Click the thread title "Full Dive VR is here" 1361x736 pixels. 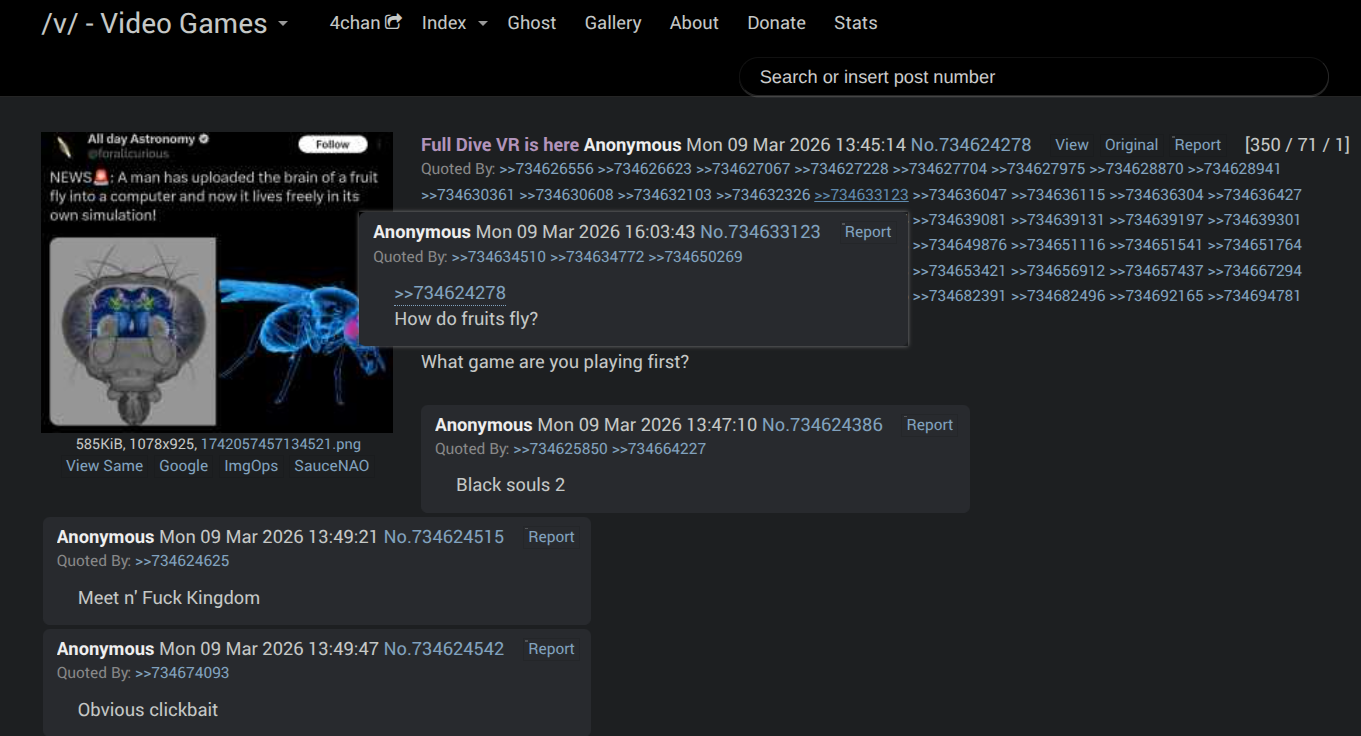click(x=500, y=145)
